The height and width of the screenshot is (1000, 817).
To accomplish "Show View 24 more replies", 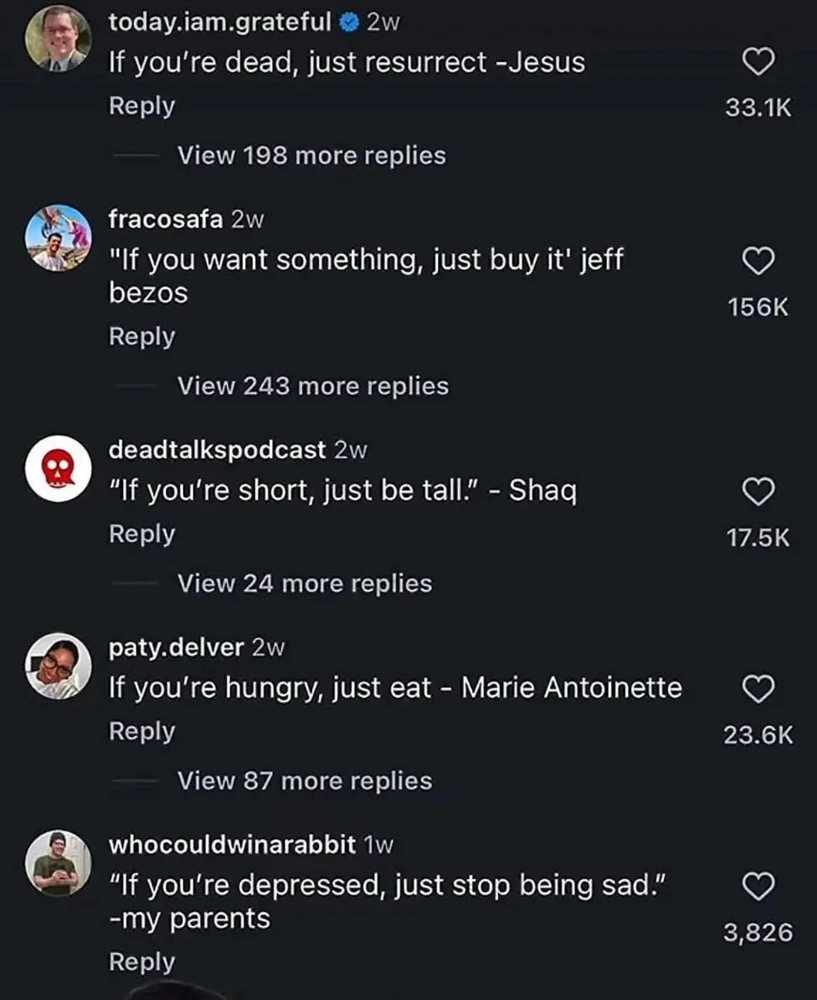I will pyautogui.click(x=304, y=583).
